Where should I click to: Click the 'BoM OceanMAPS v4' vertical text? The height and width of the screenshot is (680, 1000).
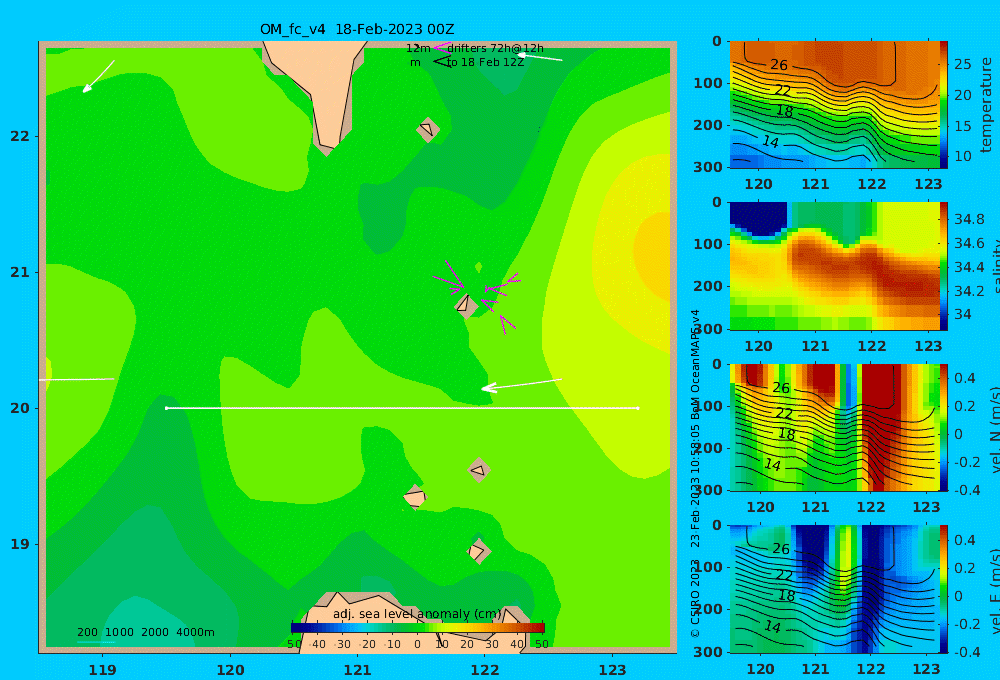695,364
